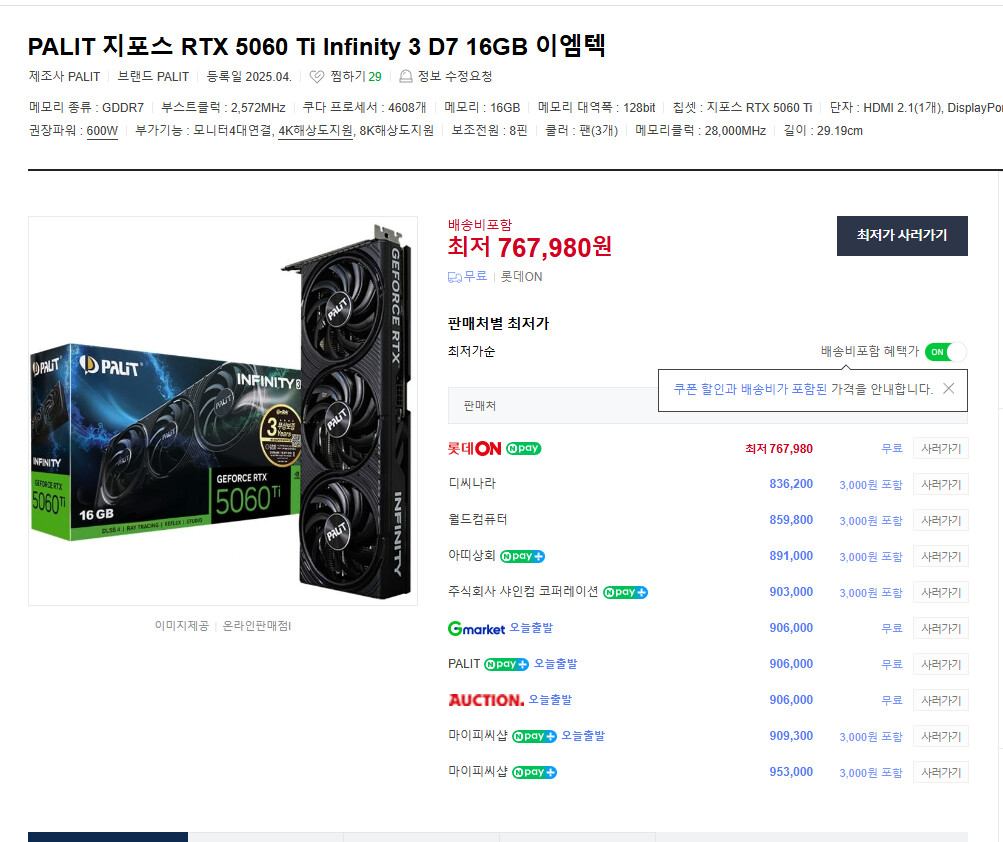The height and width of the screenshot is (842, 1003).
Task: Click the delivery truck icon beside 무료
Action: tap(455, 277)
